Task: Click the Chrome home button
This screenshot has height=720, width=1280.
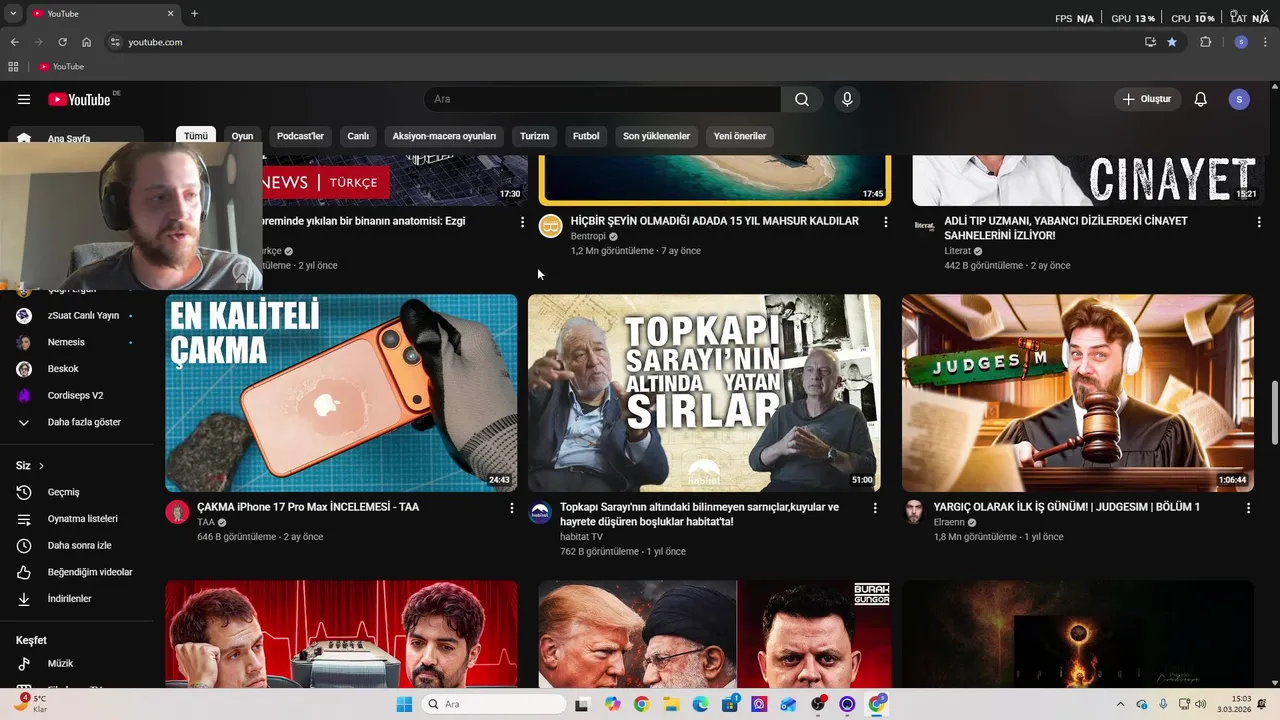Action: 86,42
